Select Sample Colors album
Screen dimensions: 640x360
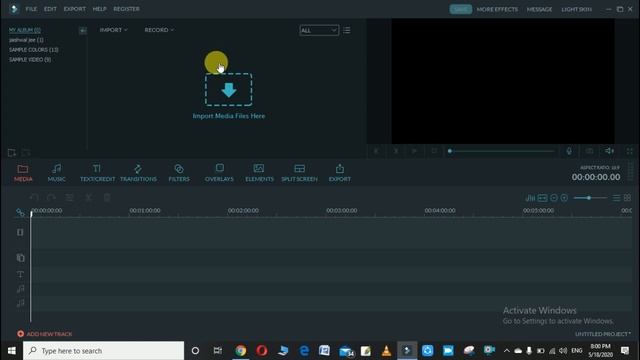[x=33, y=50]
